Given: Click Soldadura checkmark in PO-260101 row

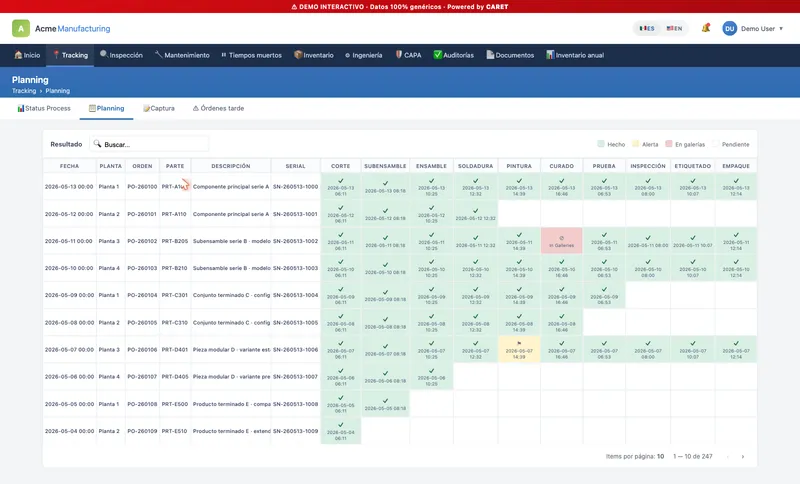Looking at the screenshot, I should pyautogui.click(x=476, y=211).
